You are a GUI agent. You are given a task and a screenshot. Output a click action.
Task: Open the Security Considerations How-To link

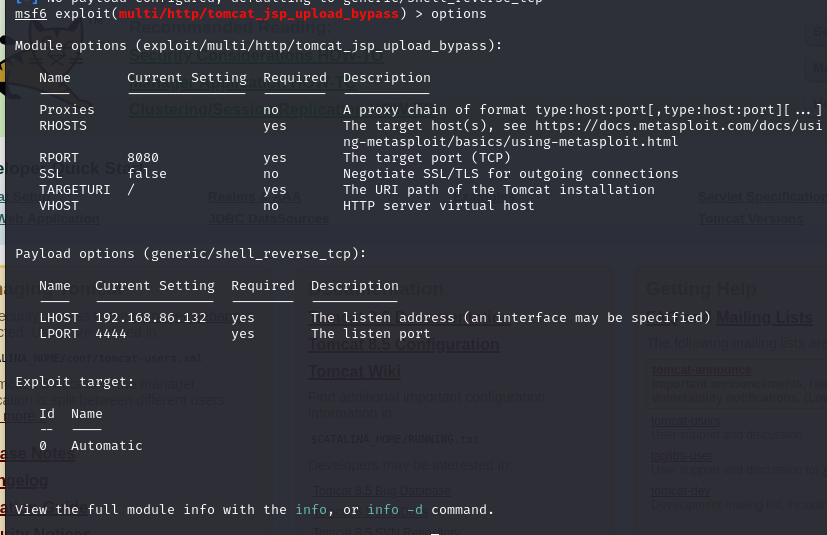255,58
